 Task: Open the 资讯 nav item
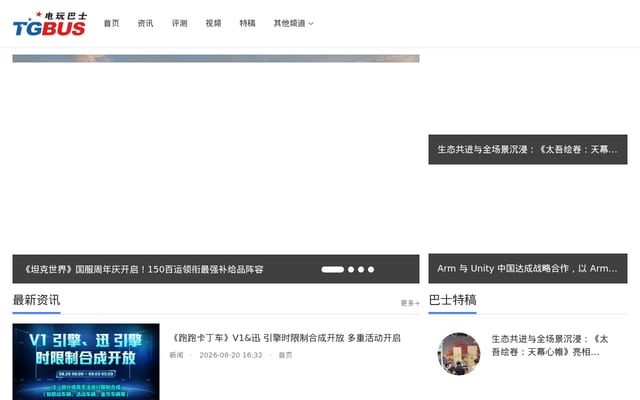(145, 23)
